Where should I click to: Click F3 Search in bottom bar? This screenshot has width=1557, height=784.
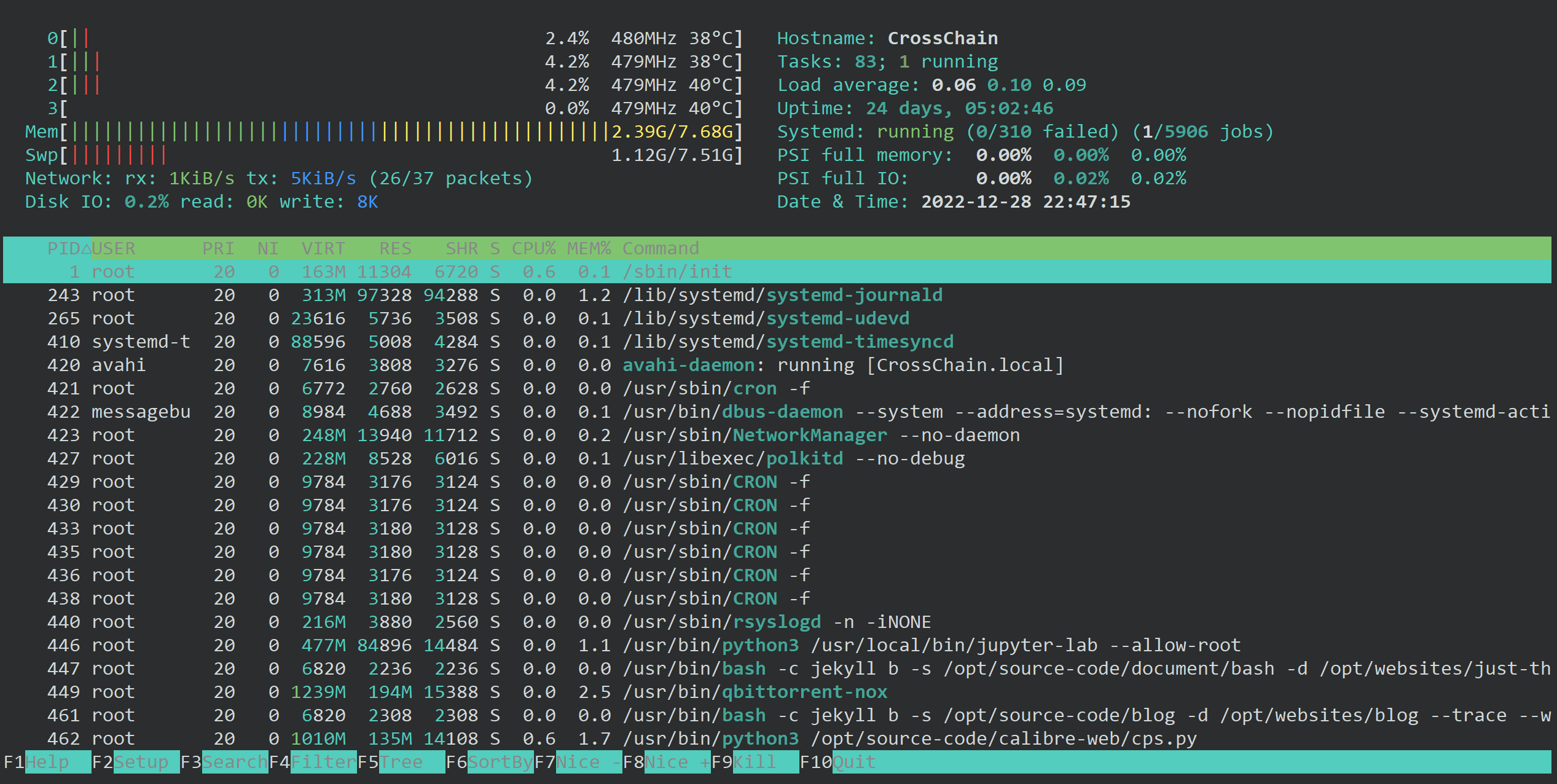tap(234, 762)
